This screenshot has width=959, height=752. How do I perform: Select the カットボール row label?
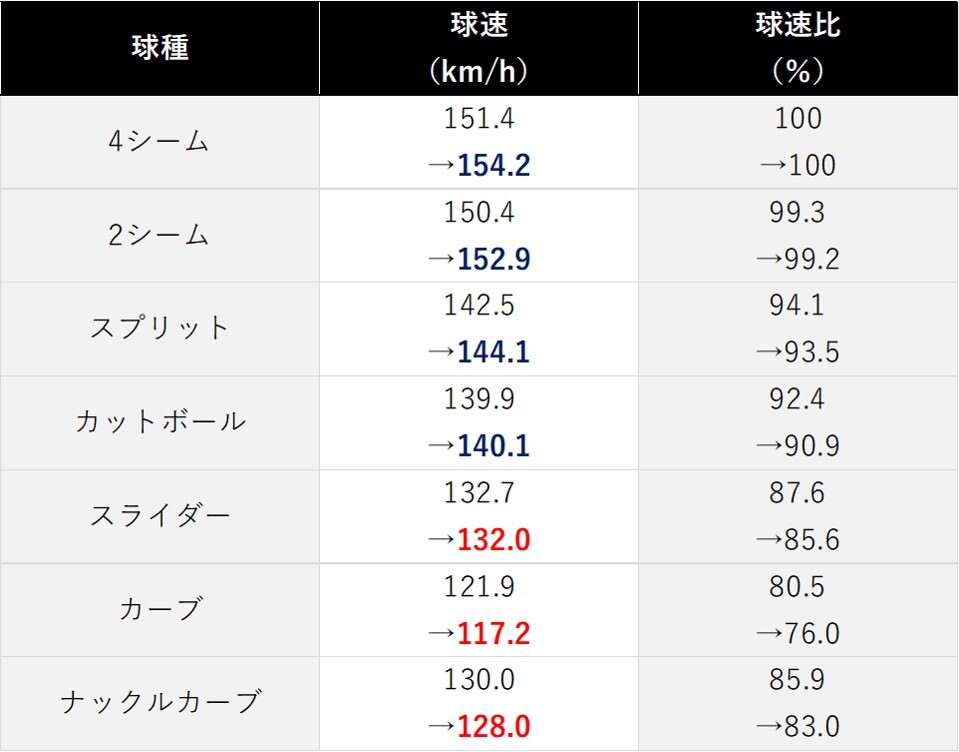click(x=160, y=422)
